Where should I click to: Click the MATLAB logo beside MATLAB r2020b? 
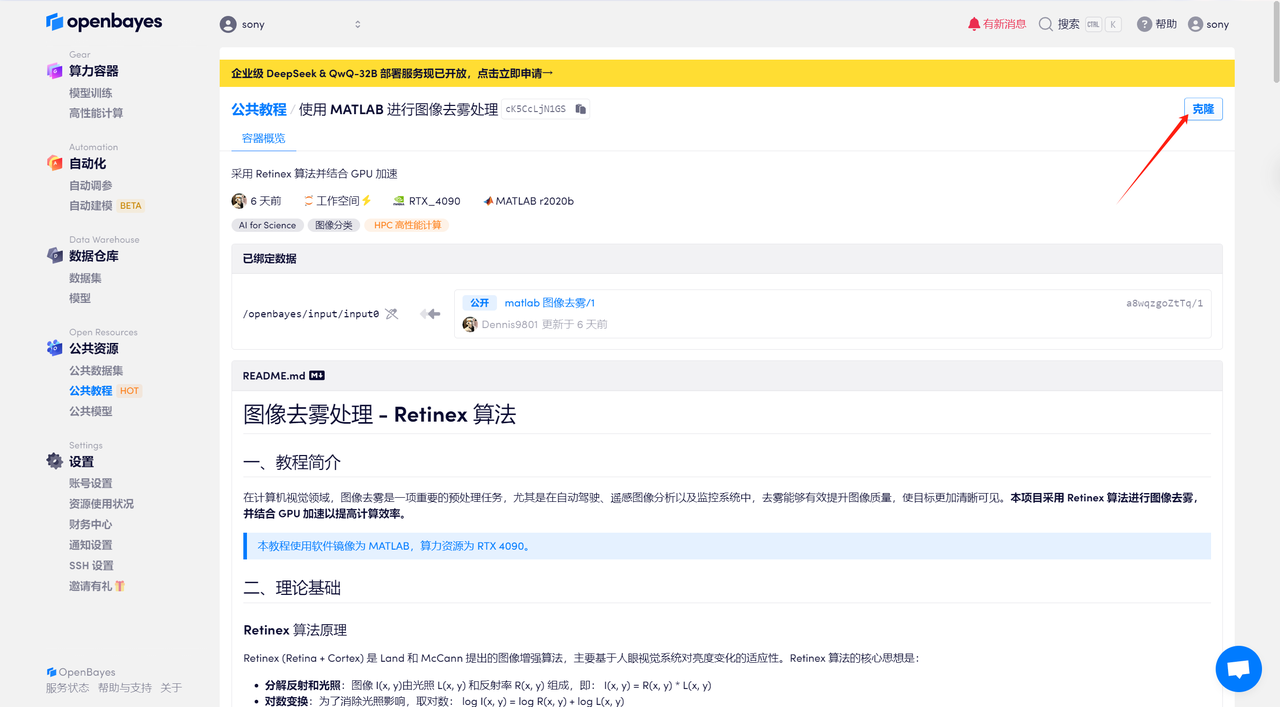(488, 201)
